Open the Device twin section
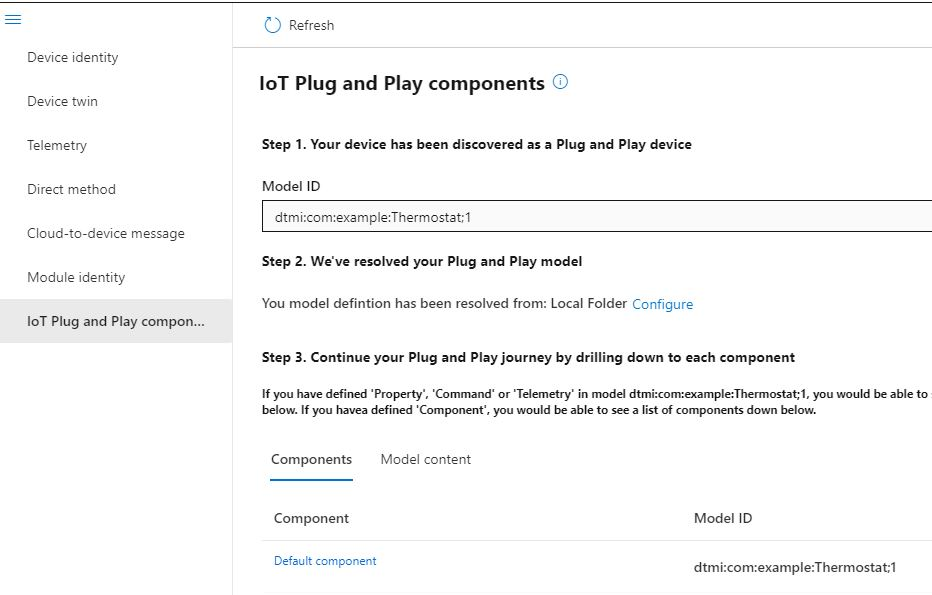The height and width of the screenshot is (595, 932). [x=64, y=101]
